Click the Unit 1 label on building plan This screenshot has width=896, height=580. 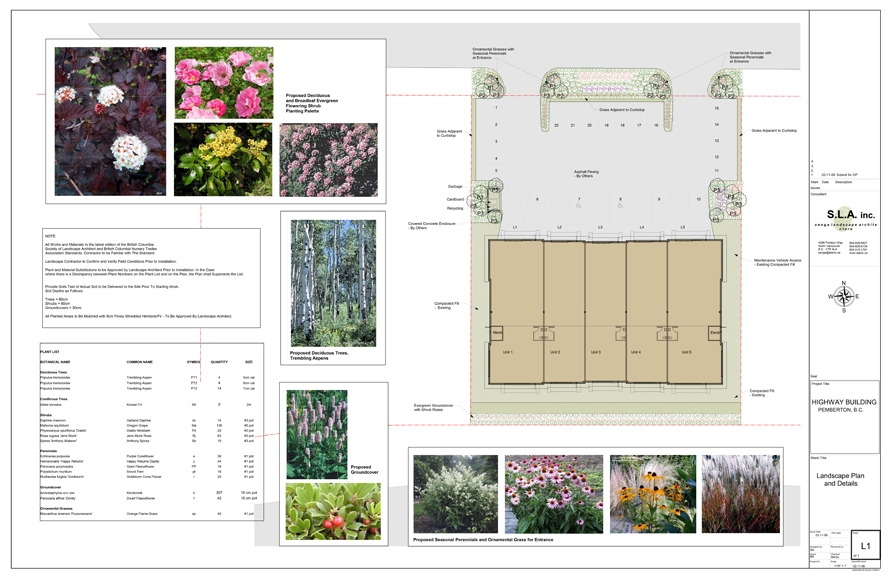coord(508,352)
